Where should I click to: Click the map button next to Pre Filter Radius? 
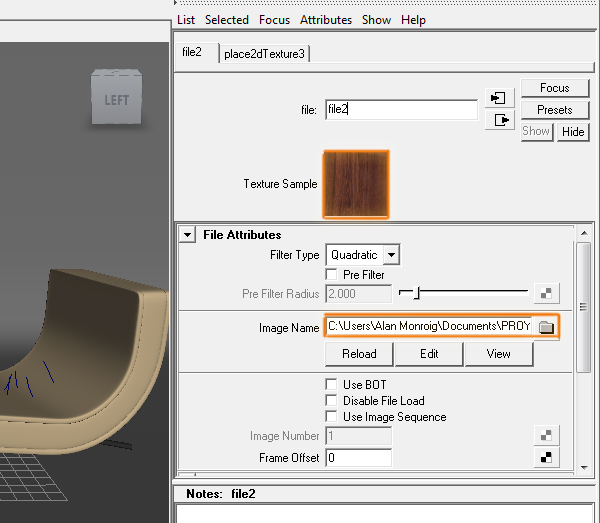tap(546, 293)
